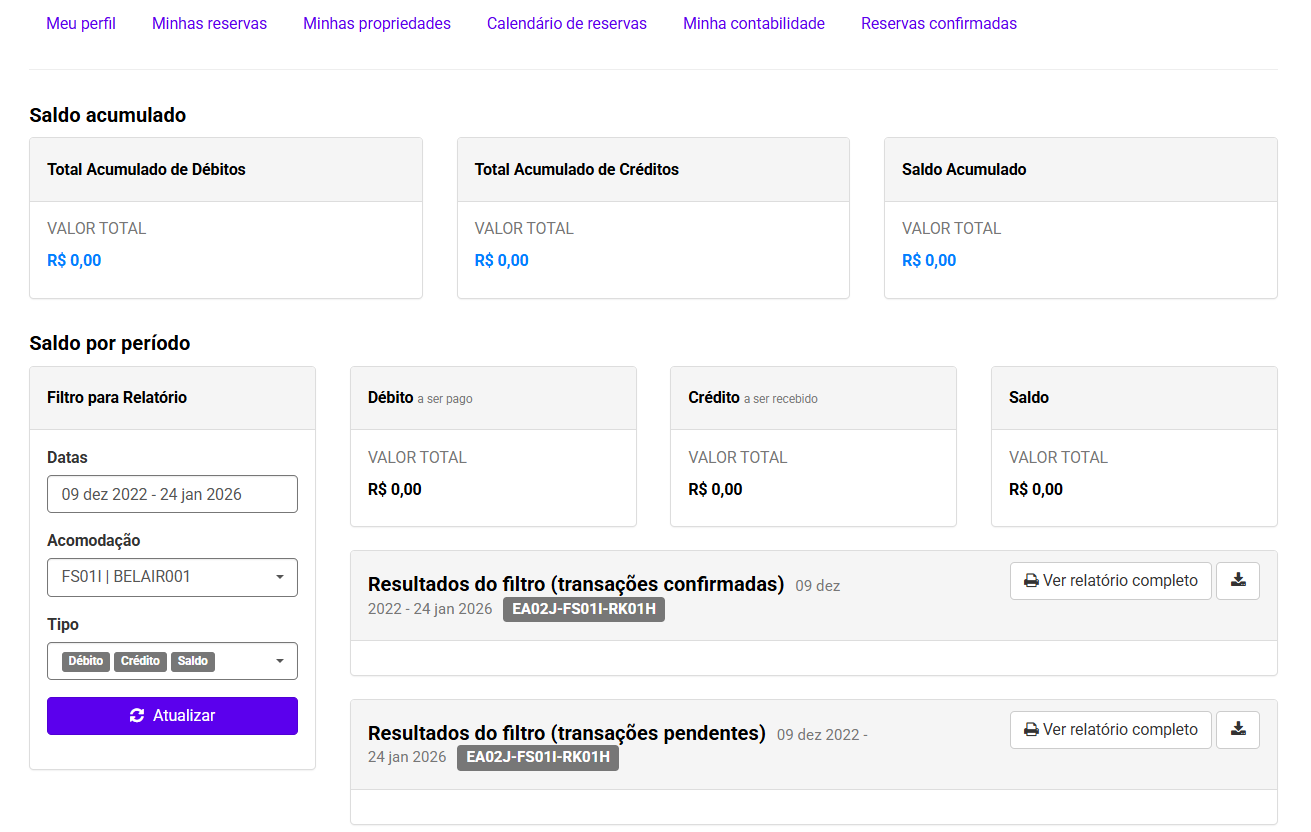Click the confirmed EA02J-FS01I-RK01H badge
Screen dimensions: 1311x832
pyautogui.click(x=584, y=609)
